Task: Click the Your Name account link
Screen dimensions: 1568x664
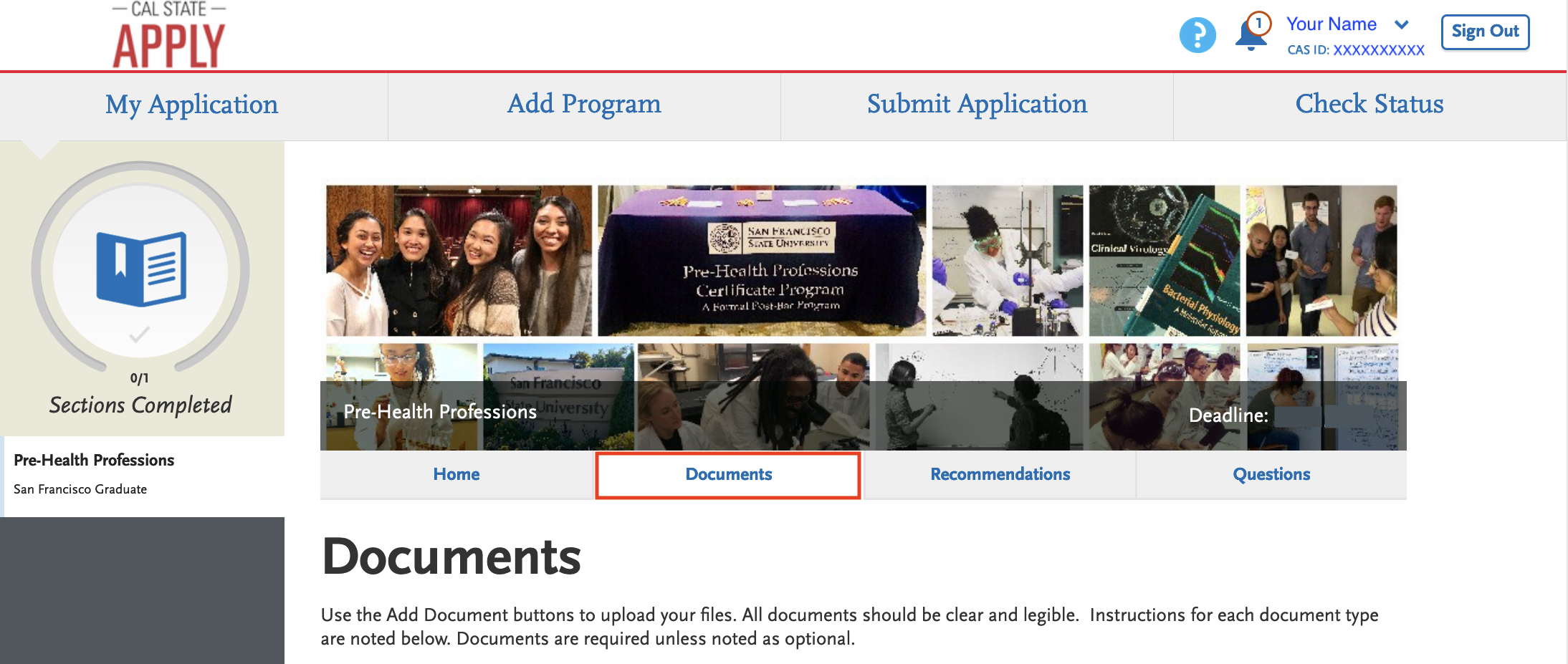Action: tap(1332, 24)
